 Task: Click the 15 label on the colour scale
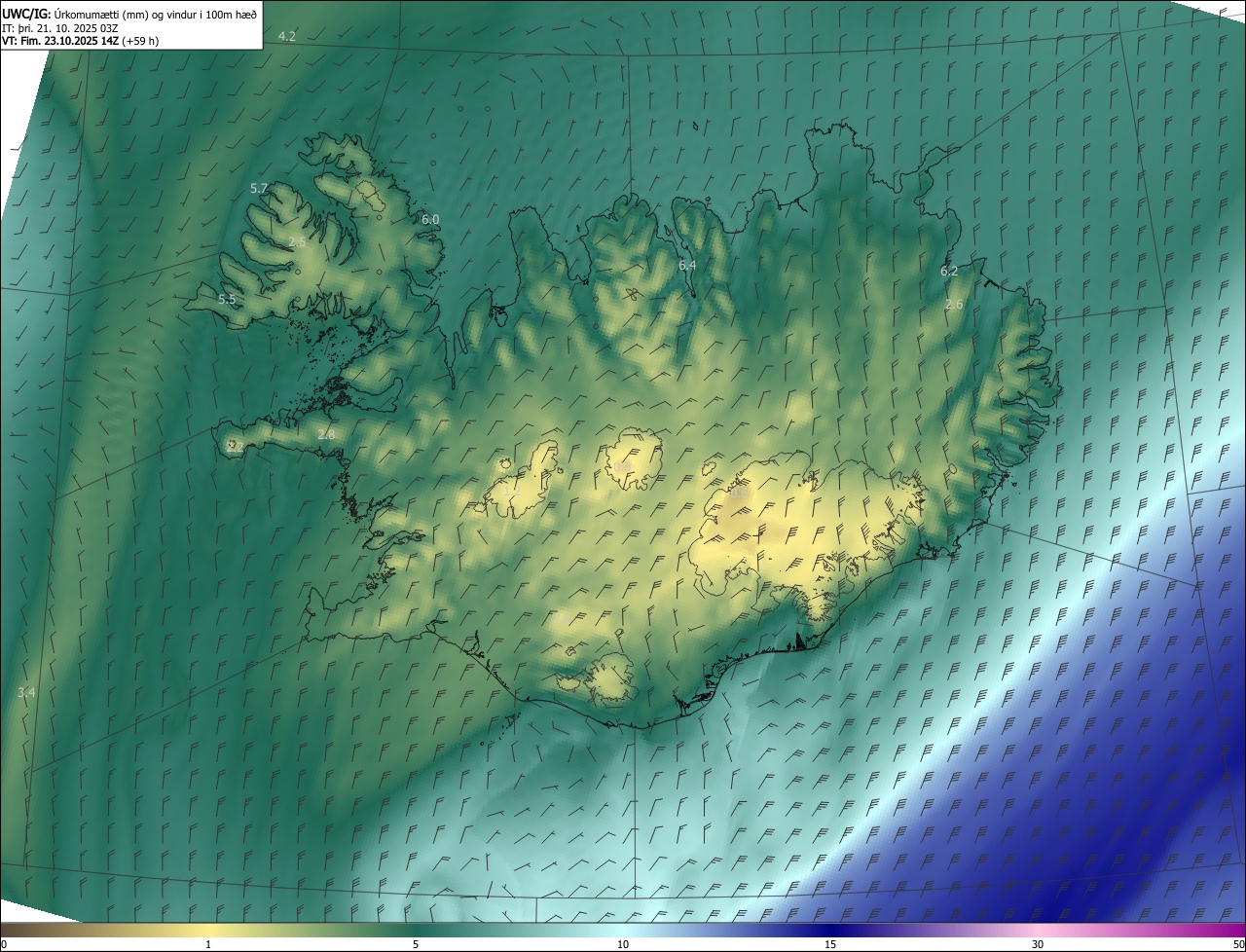[830, 944]
